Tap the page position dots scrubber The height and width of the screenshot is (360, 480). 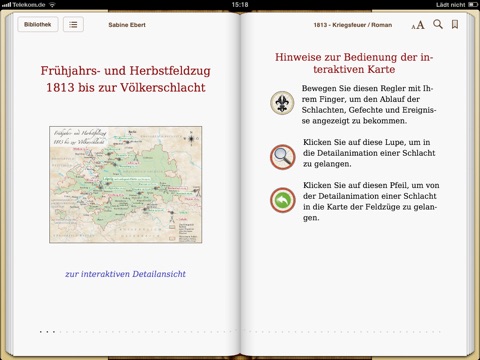tap(240, 332)
